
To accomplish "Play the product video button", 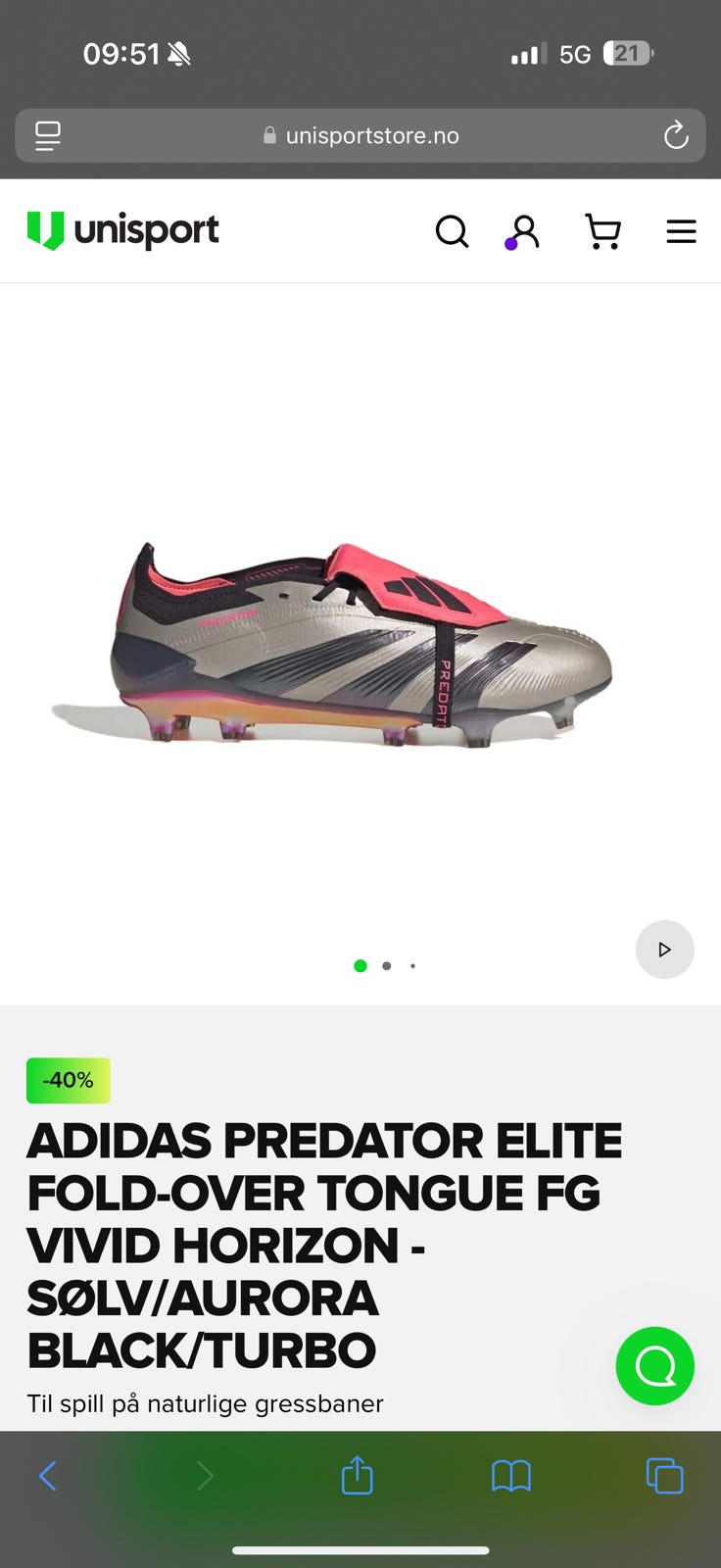I will point(664,950).
